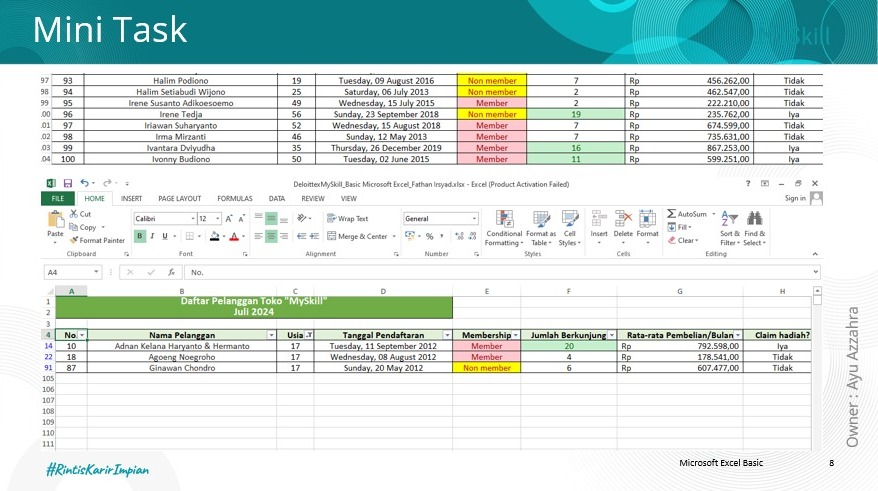Screen dimensions: 878x491
Task: Apply Percent Style format
Action: (429, 236)
